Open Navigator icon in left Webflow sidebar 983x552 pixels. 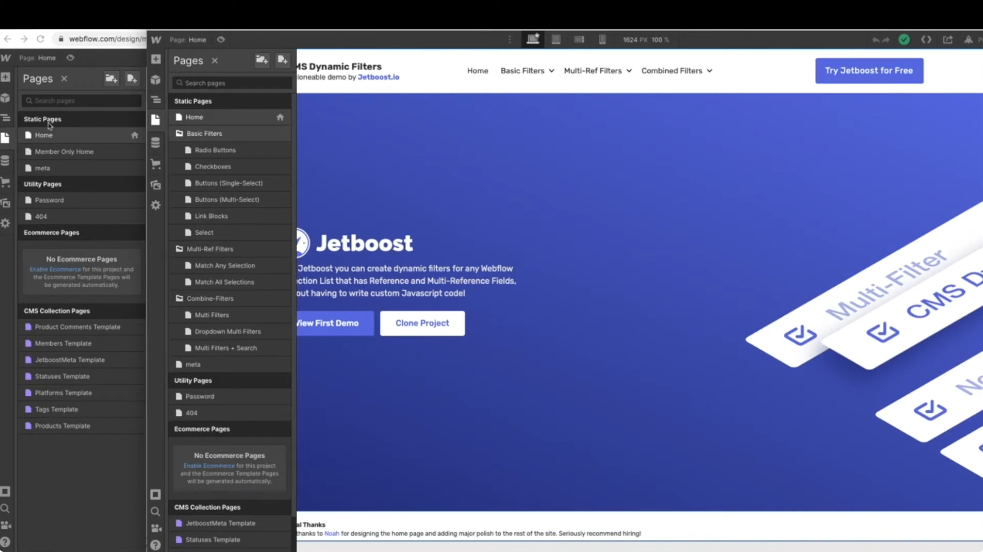click(x=6, y=118)
